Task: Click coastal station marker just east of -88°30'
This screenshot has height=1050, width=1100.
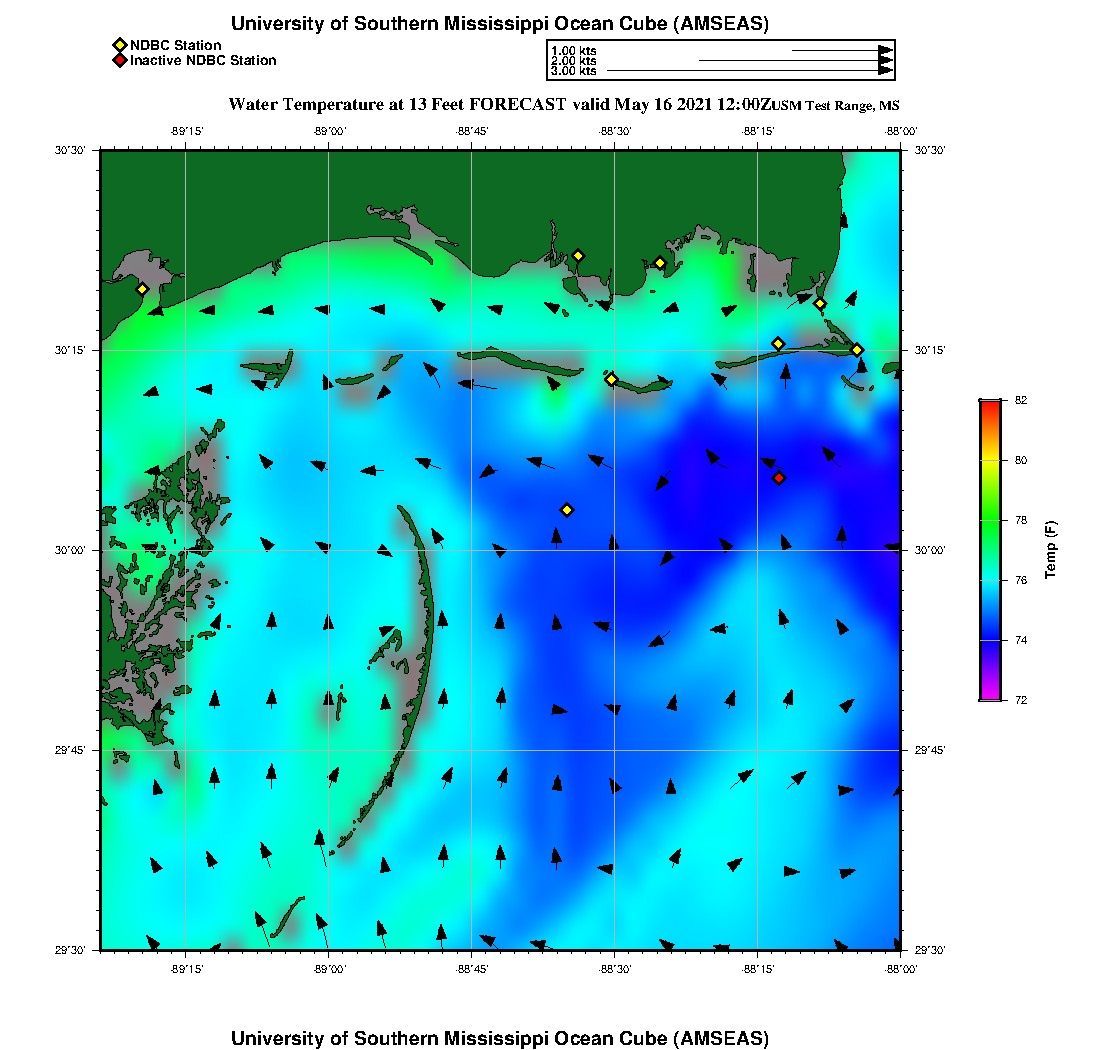Action: (x=660, y=263)
